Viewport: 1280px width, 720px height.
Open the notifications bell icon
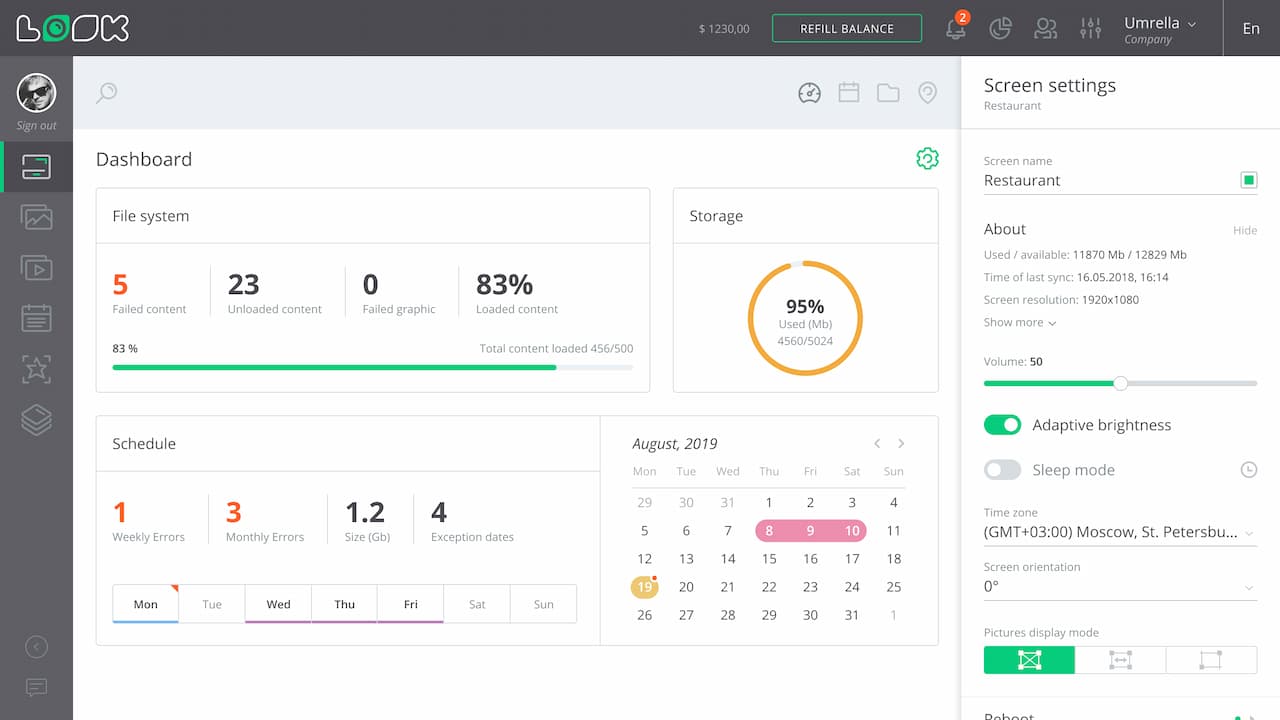[x=956, y=29]
